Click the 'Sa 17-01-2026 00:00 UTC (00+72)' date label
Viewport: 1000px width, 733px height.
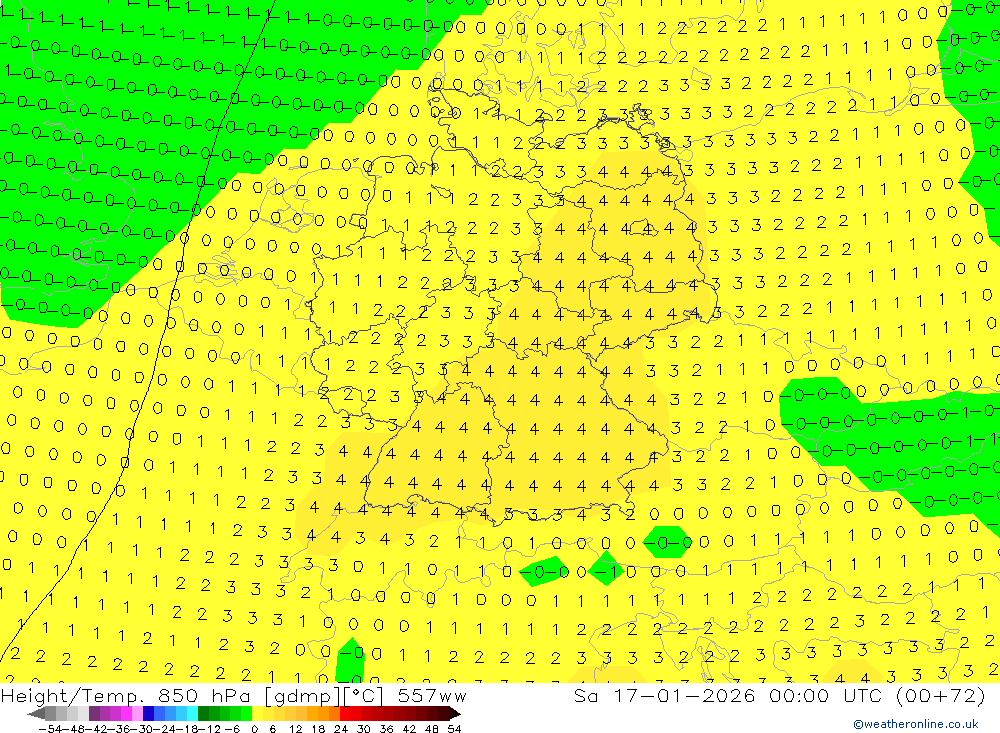[x=779, y=695]
